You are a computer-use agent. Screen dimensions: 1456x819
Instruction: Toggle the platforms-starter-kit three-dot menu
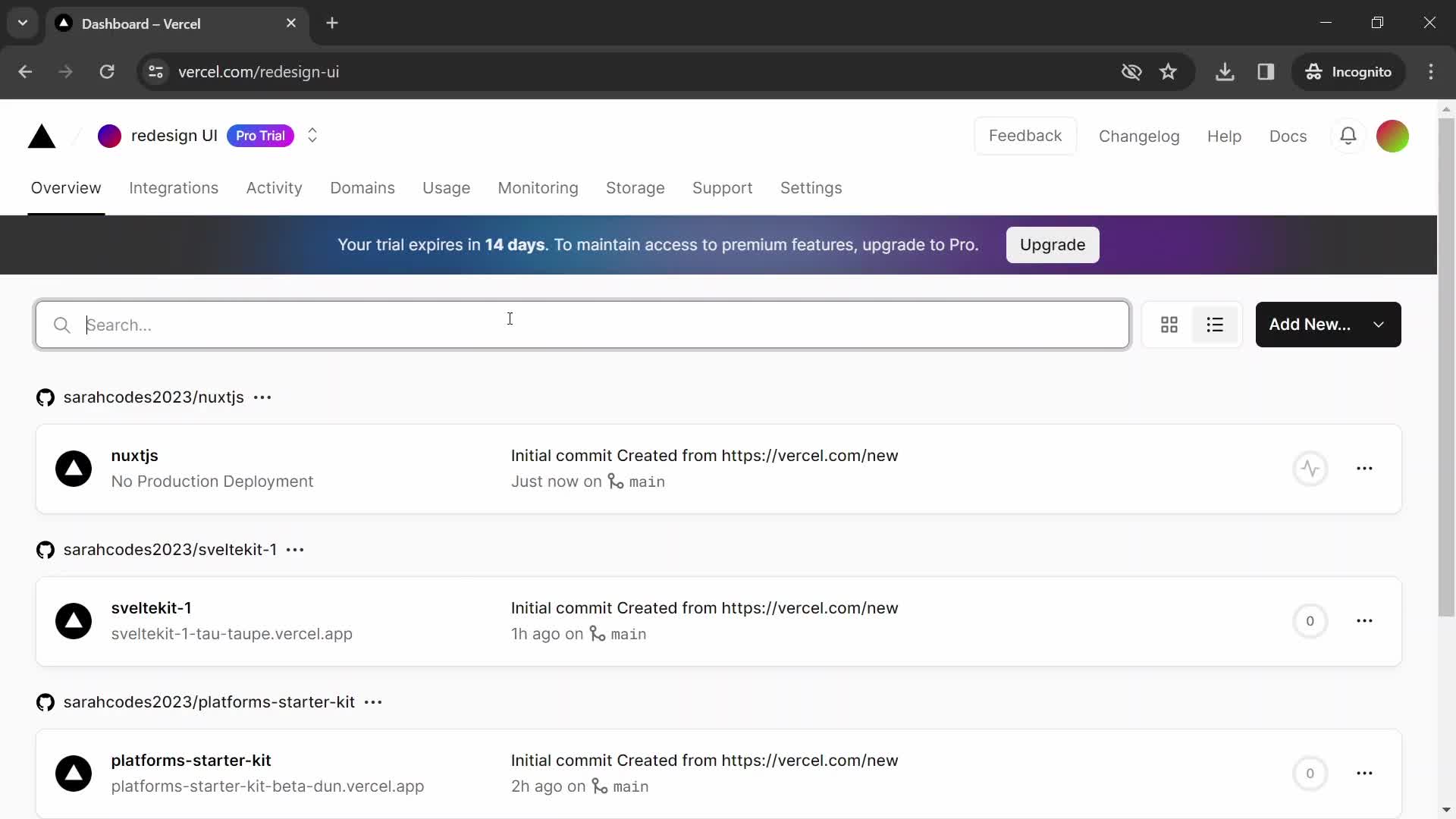tap(1364, 773)
